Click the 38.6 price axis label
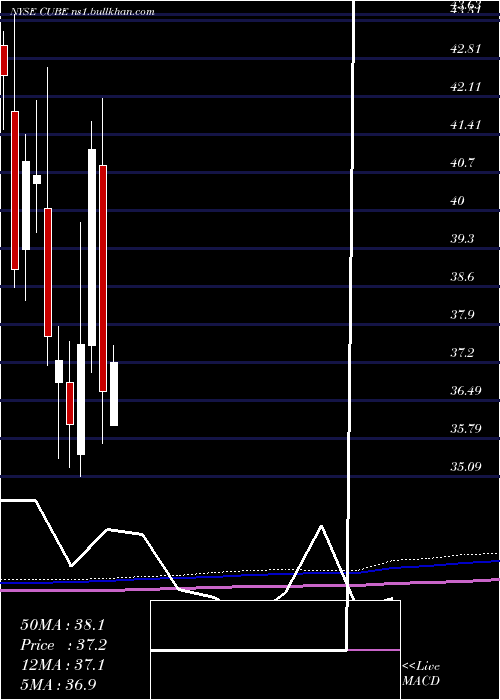Viewport: 500px width, 700px height. pos(462,276)
